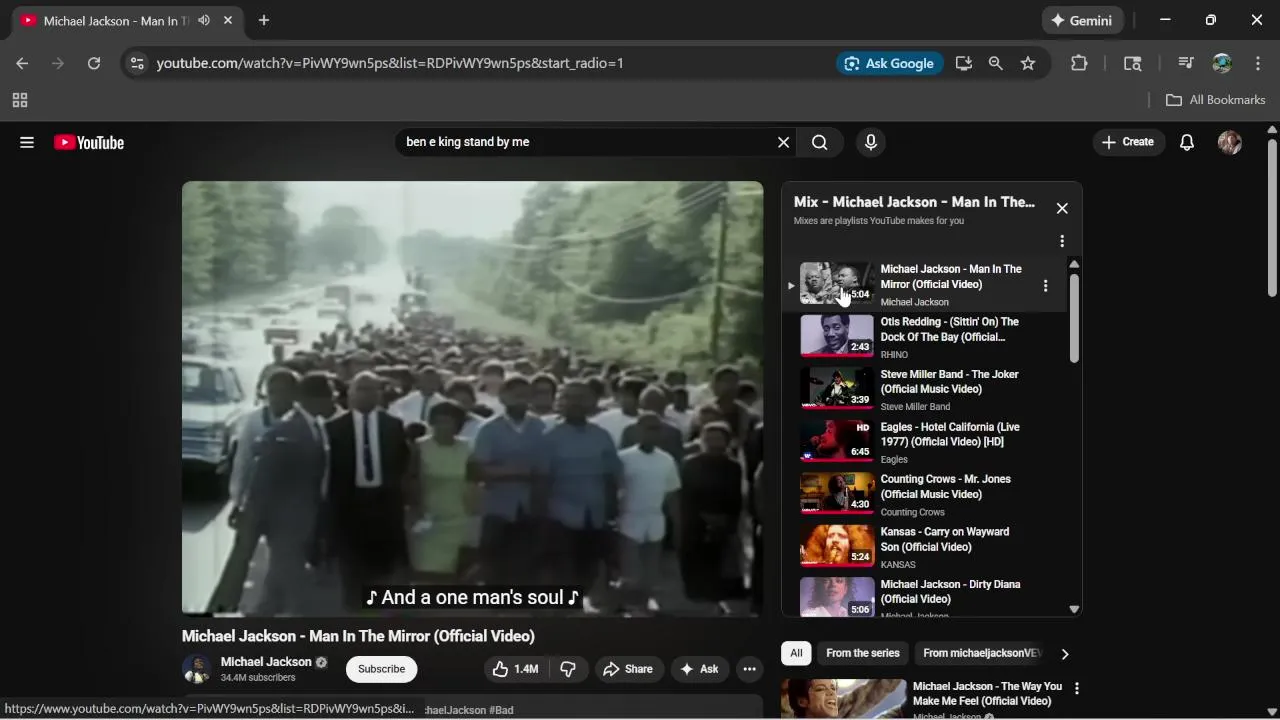Open the Chrome profile avatar

tap(1222, 63)
